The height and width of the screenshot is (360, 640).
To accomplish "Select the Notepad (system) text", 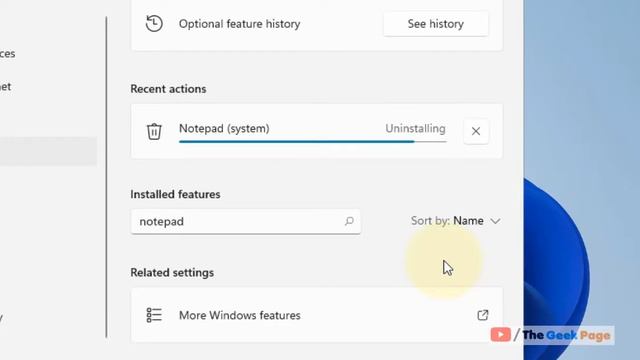I will coord(224,129).
